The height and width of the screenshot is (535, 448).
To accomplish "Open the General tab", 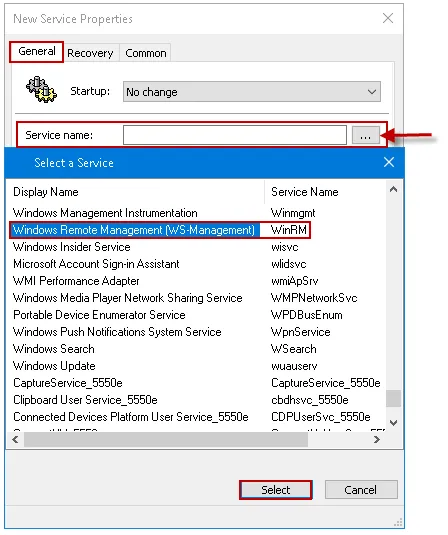I will (x=37, y=52).
